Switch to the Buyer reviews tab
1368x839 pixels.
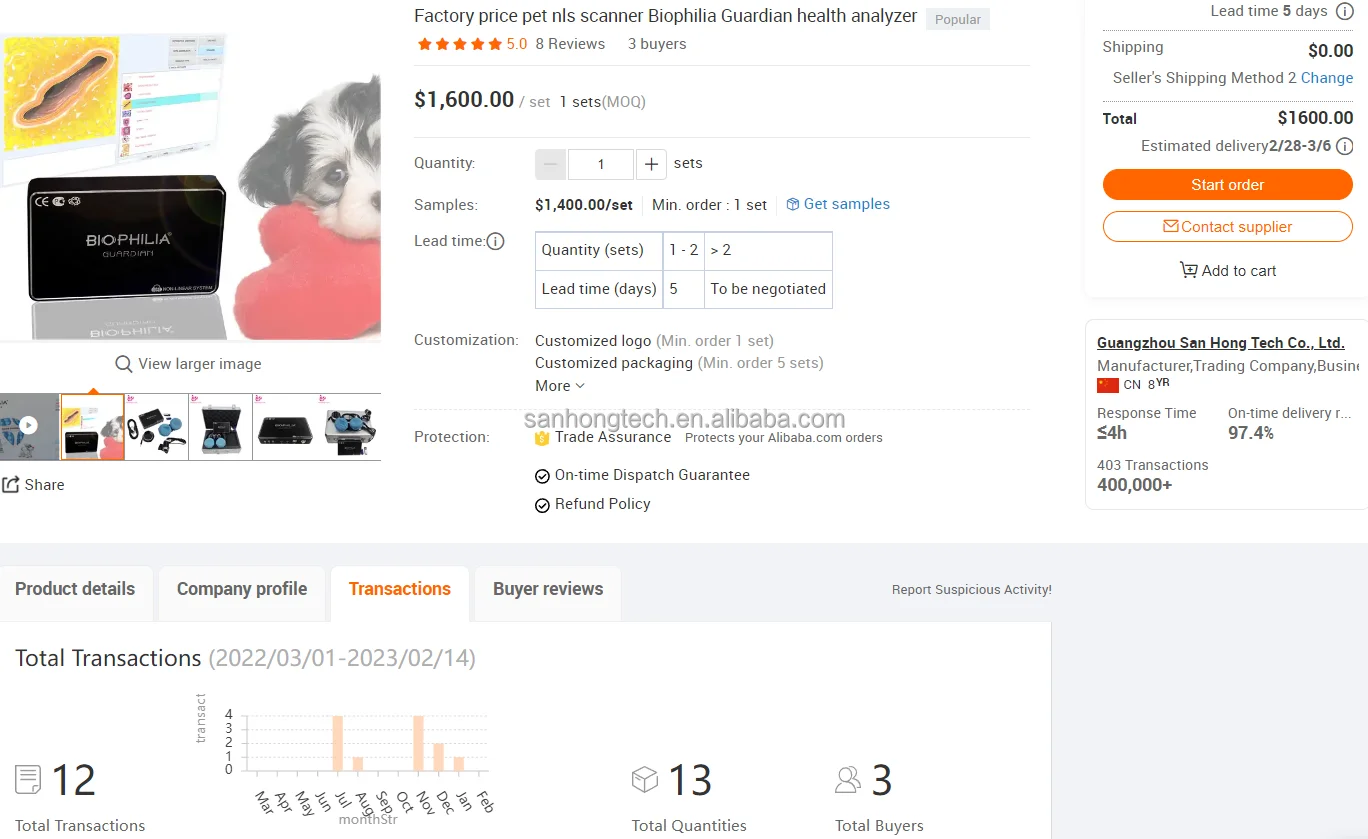[548, 589]
